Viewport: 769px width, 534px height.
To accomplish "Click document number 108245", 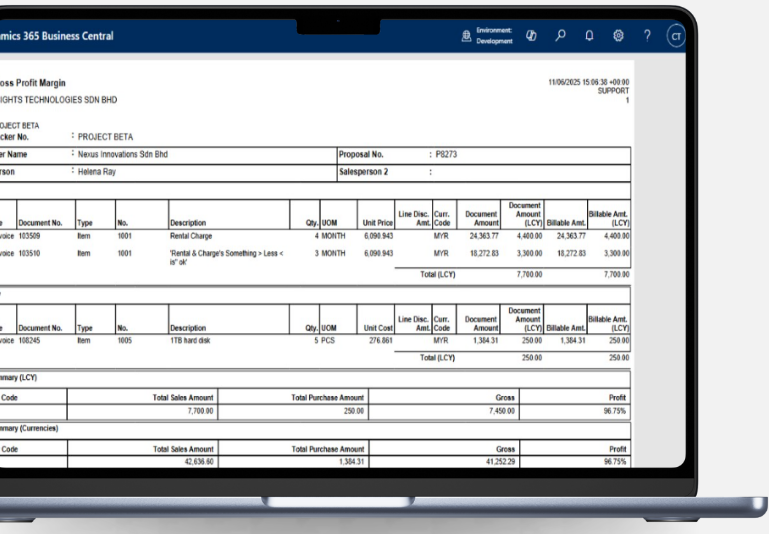I will pyautogui.click(x=35, y=341).
